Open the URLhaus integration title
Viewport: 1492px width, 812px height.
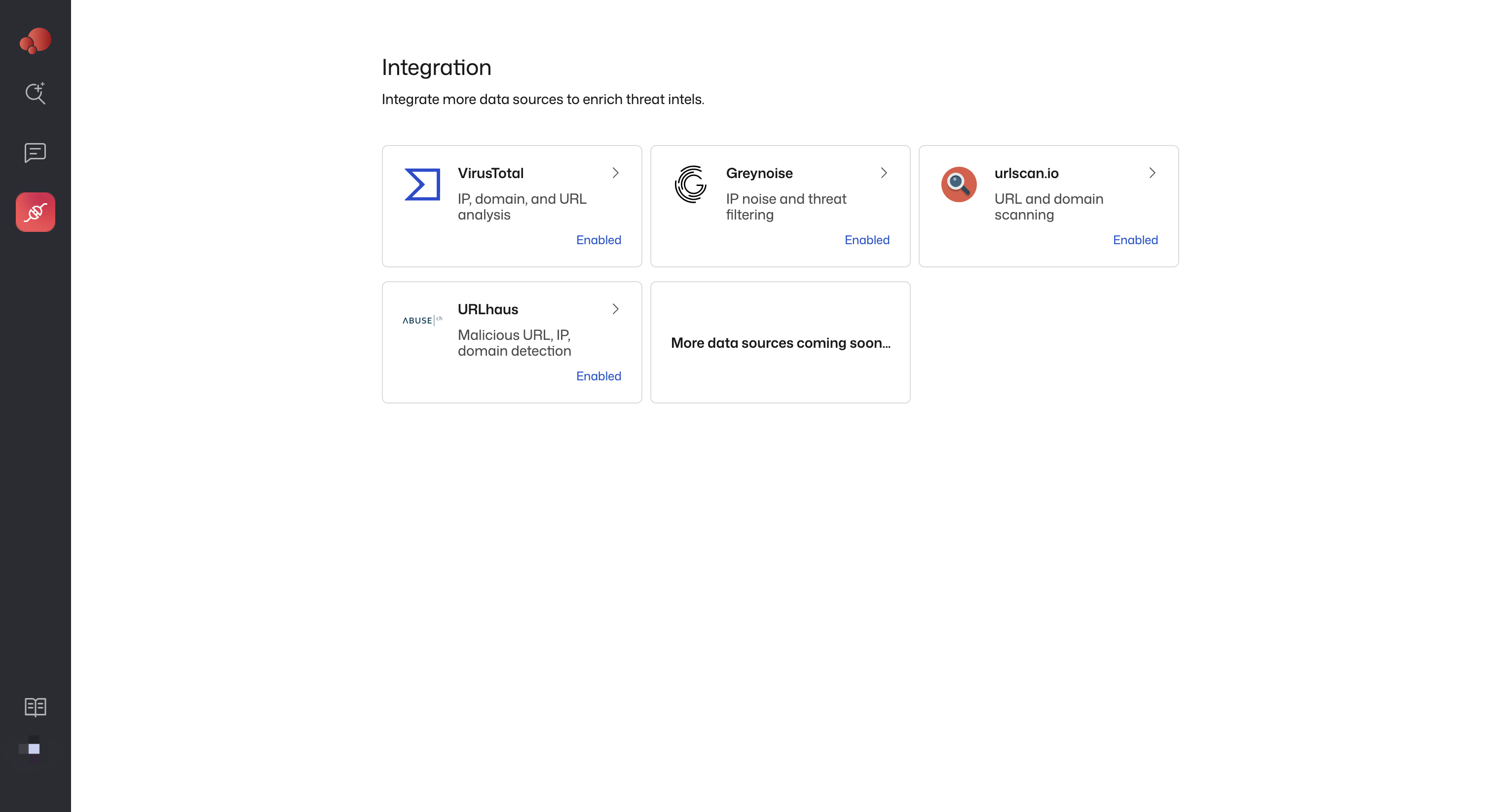[x=487, y=309]
